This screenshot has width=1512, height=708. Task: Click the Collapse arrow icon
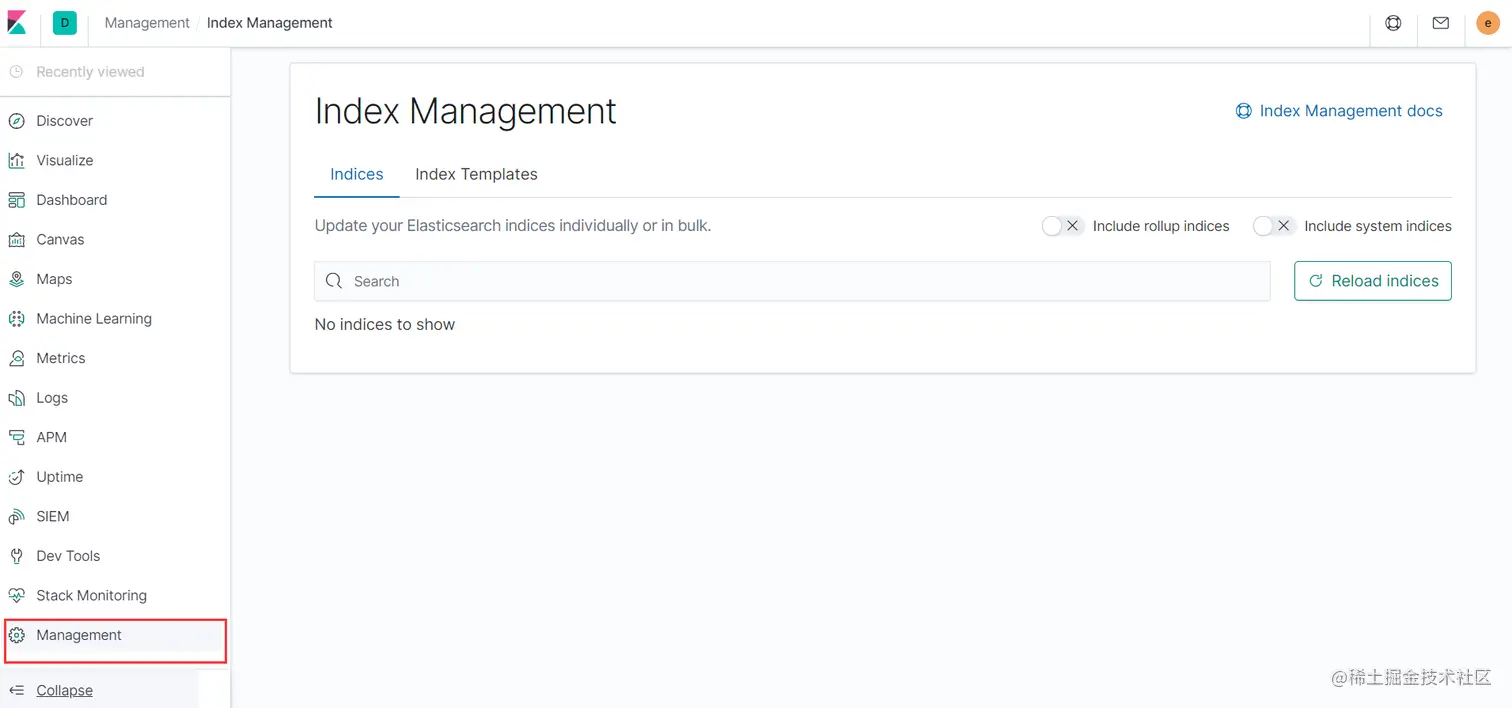(x=16, y=690)
